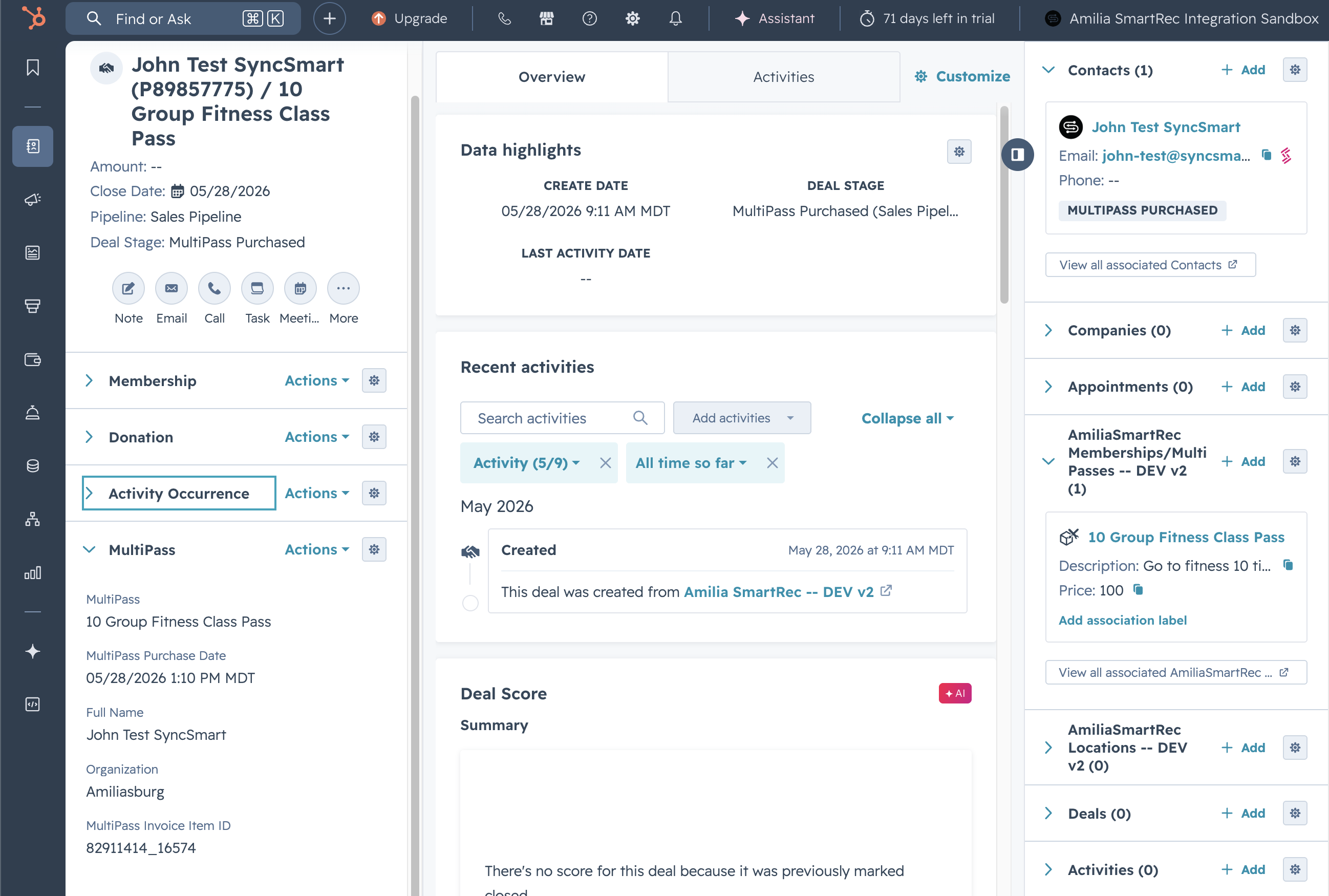Screen dimensions: 1329x896
Task: Open the Help question mark icon
Action: point(590,18)
